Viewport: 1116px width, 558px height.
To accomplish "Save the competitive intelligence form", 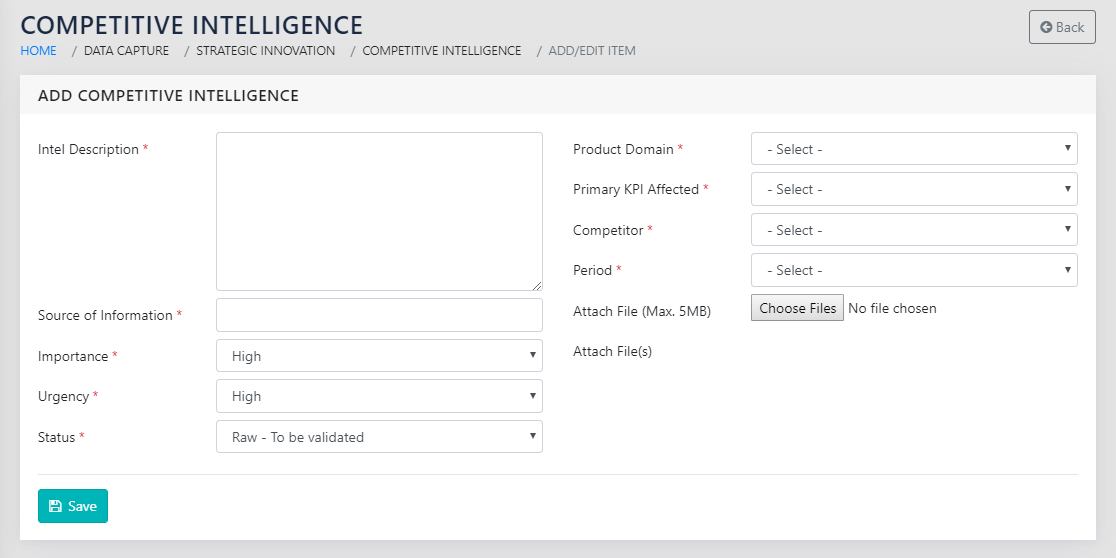I will [x=73, y=506].
